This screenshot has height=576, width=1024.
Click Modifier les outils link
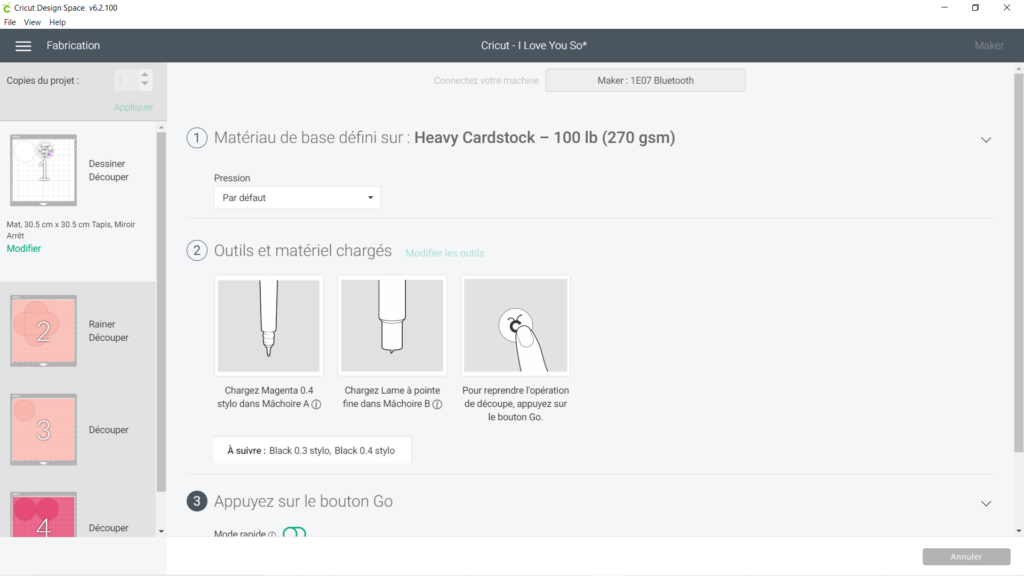[x=445, y=253]
